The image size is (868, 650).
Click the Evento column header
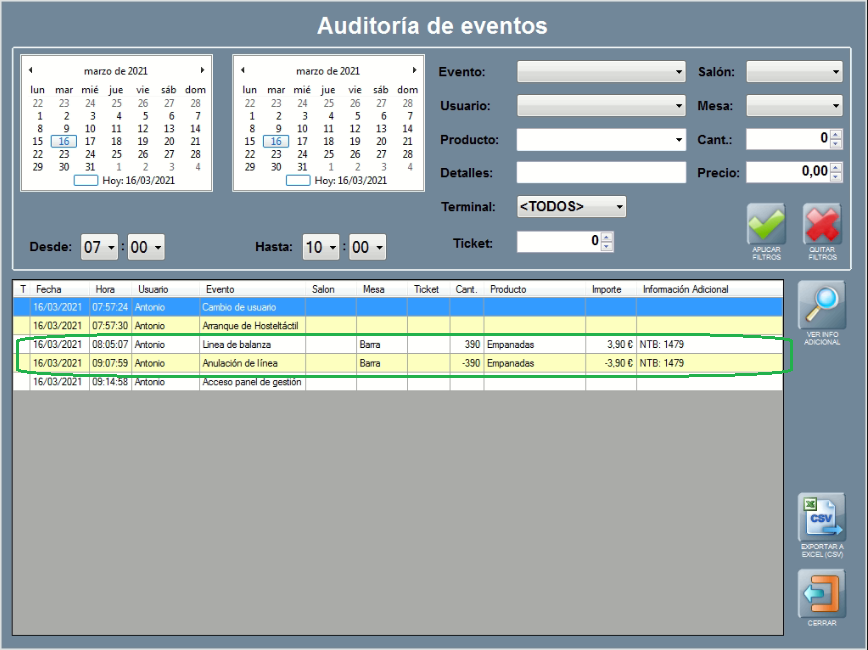tap(252, 289)
